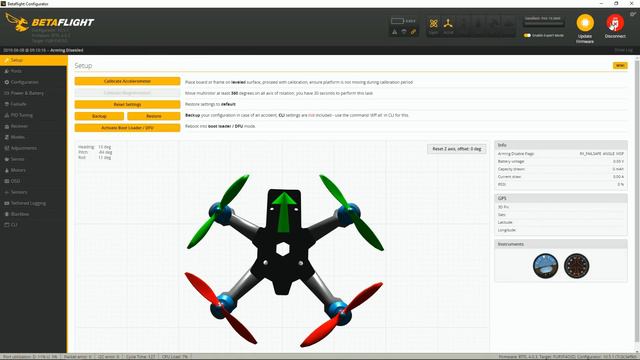The height and width of the screenshot is (360, 640).
Task: Open the Setup tab in sidebar
Action: click(x=33, y=60)
